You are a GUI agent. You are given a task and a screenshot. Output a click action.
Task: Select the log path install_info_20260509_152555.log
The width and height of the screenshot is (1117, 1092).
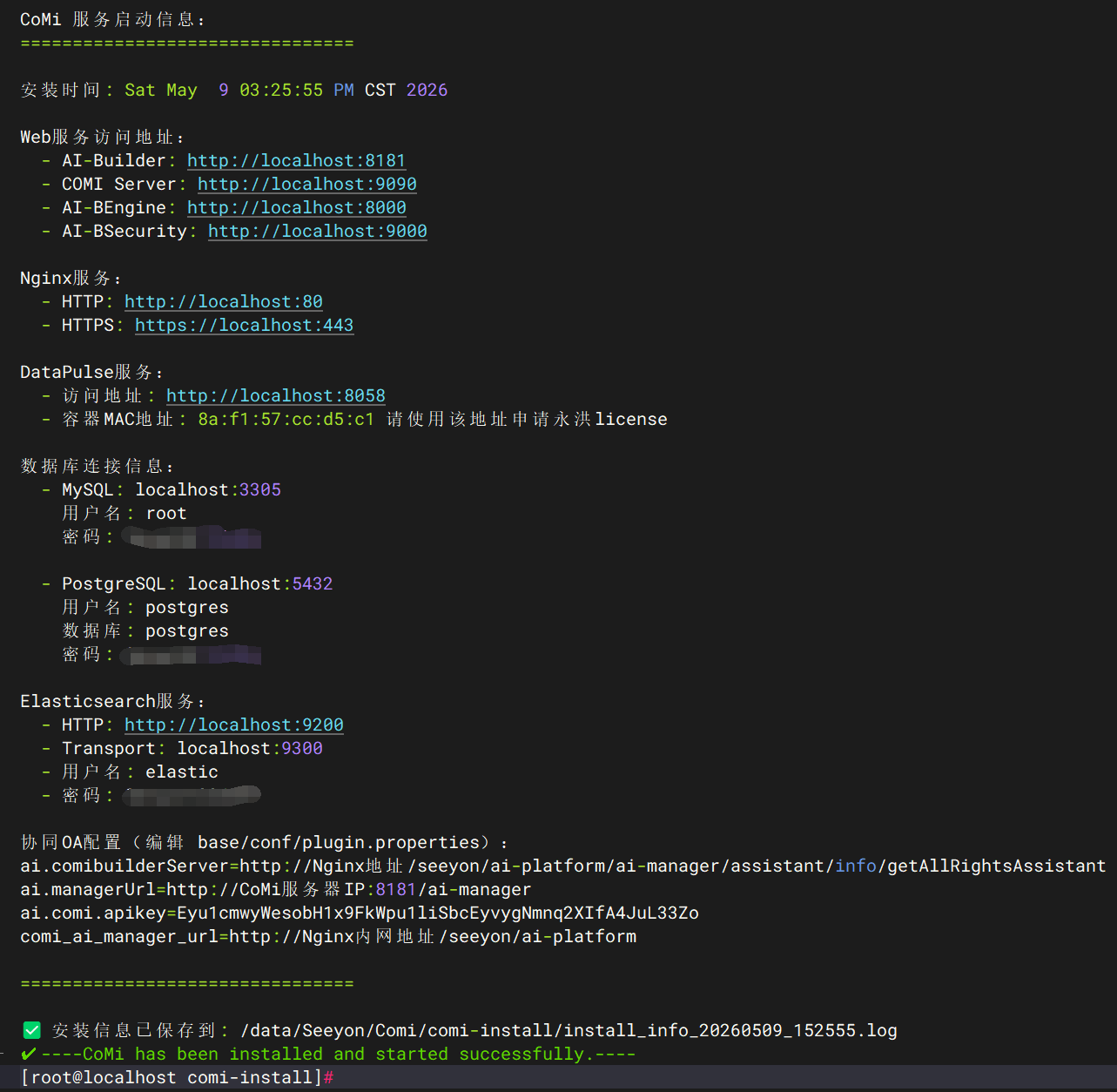(569, 1030)
